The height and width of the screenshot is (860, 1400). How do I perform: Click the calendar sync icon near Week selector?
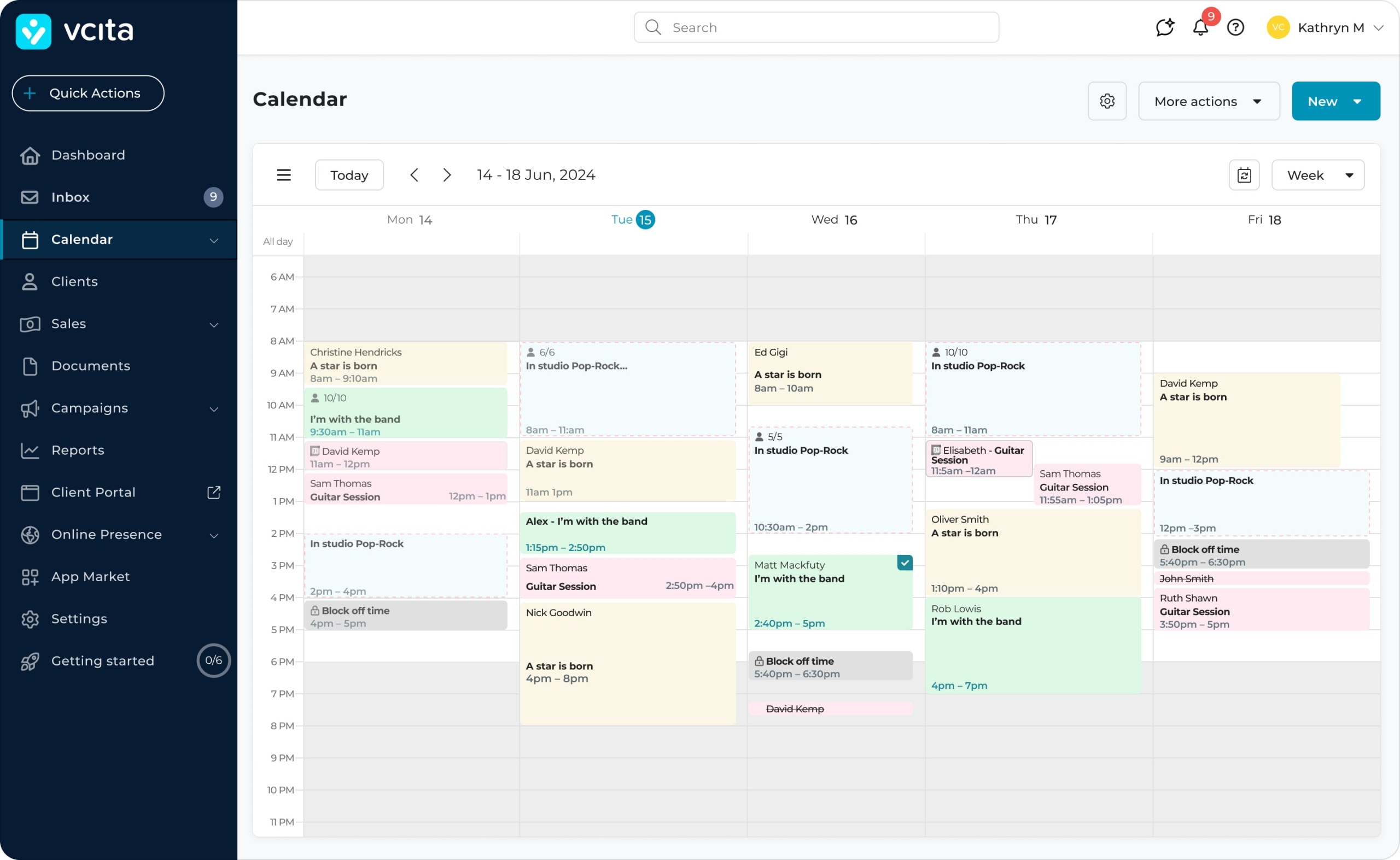click(1244, 174)
